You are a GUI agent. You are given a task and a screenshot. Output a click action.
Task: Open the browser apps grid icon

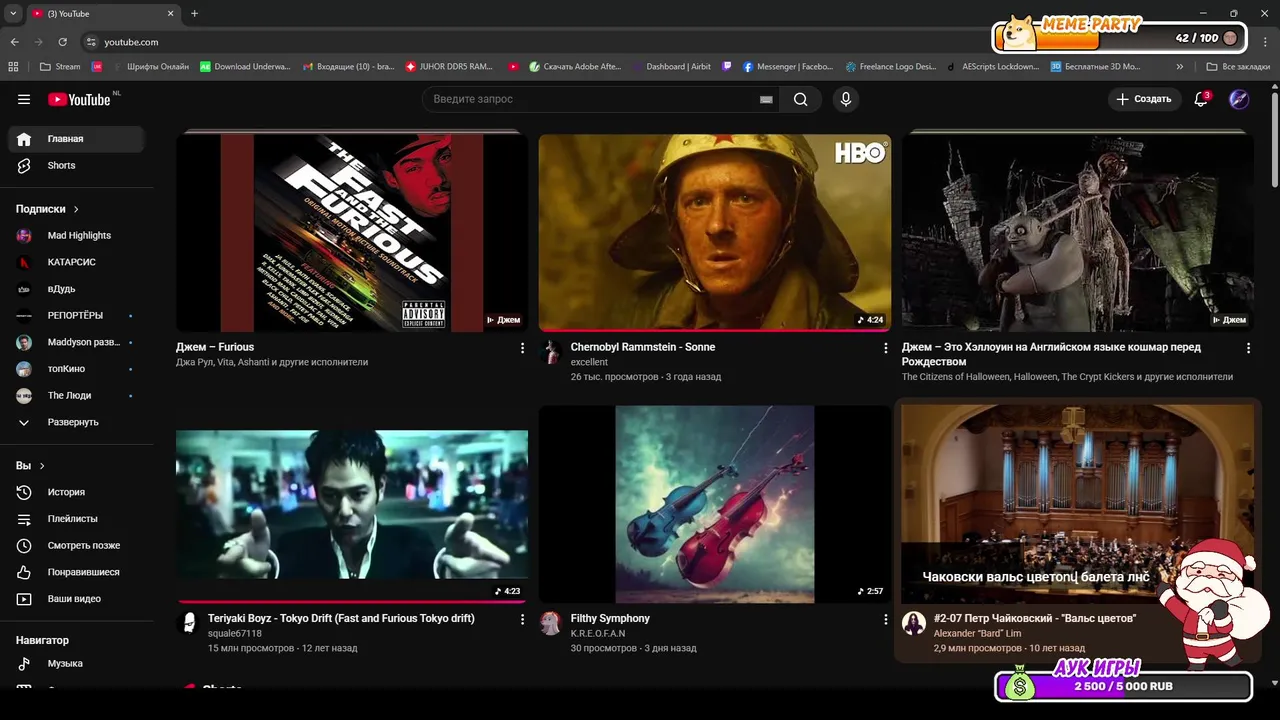click(x=13, y=67)
